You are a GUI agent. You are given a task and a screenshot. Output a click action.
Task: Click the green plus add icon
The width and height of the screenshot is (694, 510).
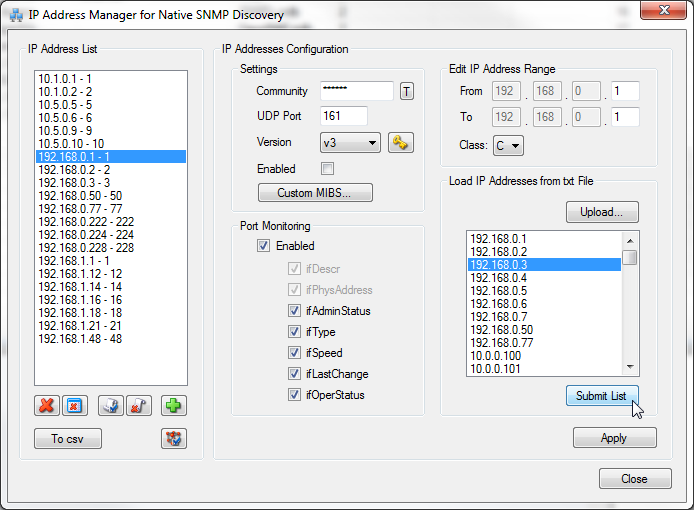[x=174, y=406]
